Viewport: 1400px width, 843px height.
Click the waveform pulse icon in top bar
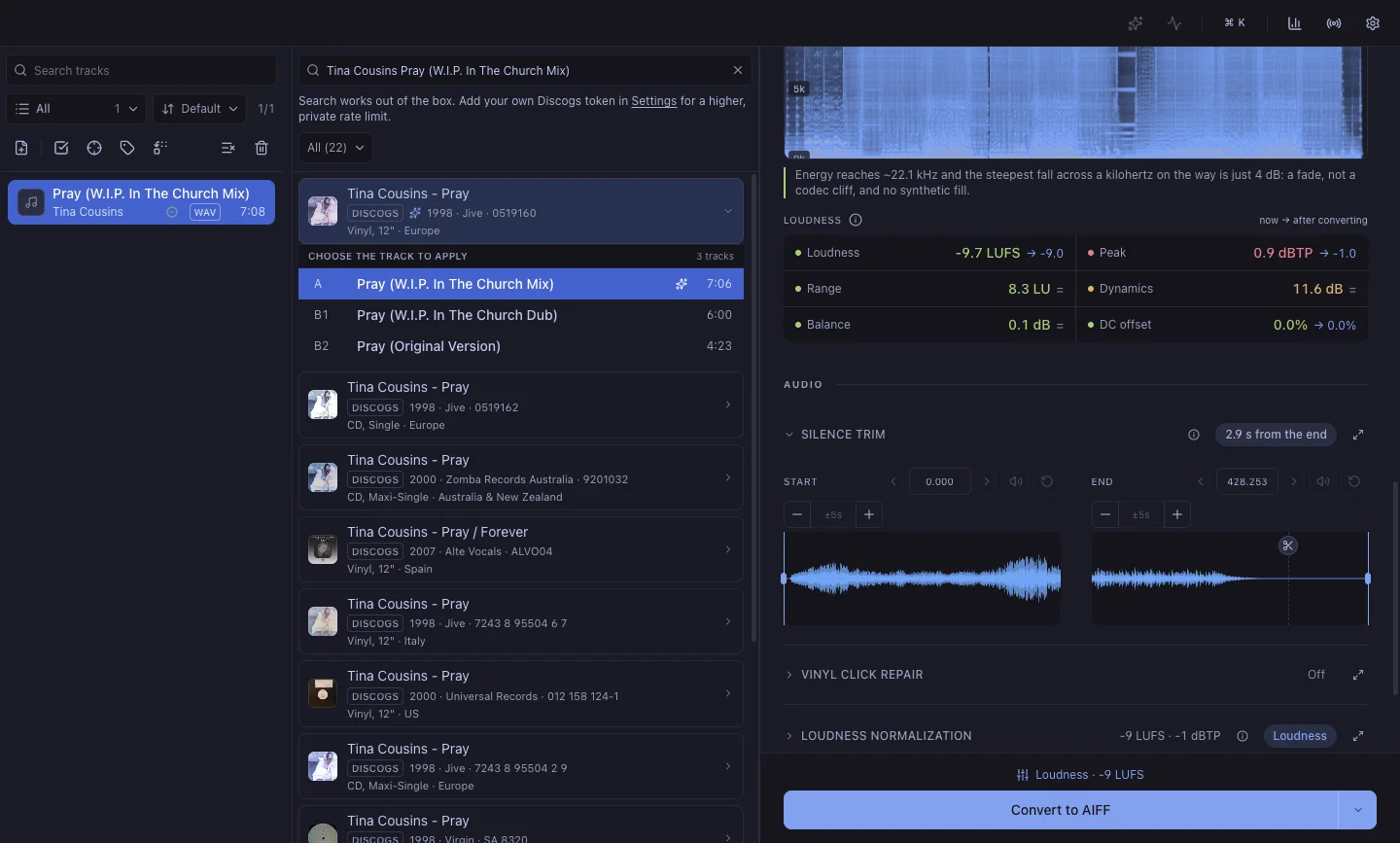click(x=1174, y=23)
